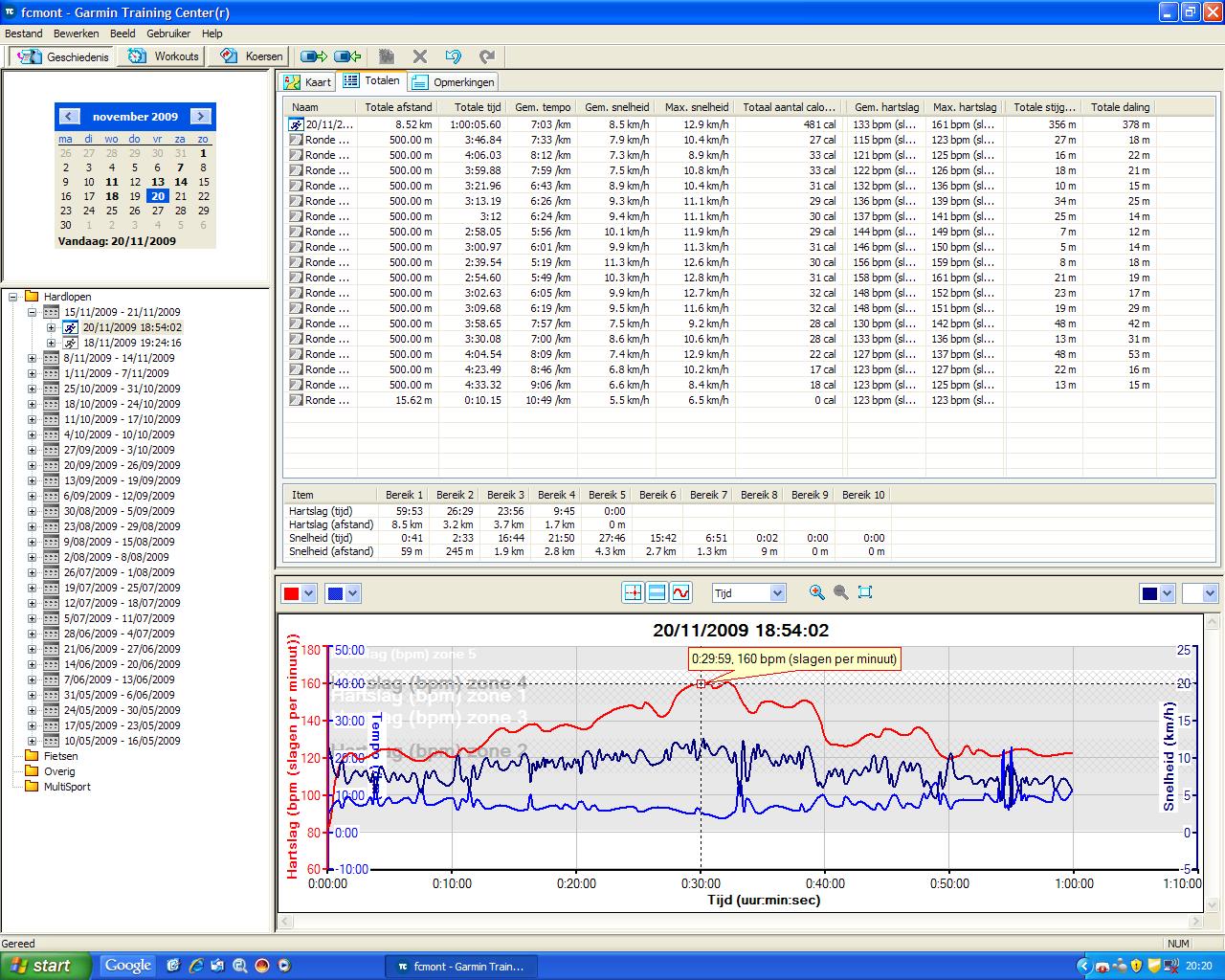
Task: Select the Totalen tab
Action: point(372,81)
